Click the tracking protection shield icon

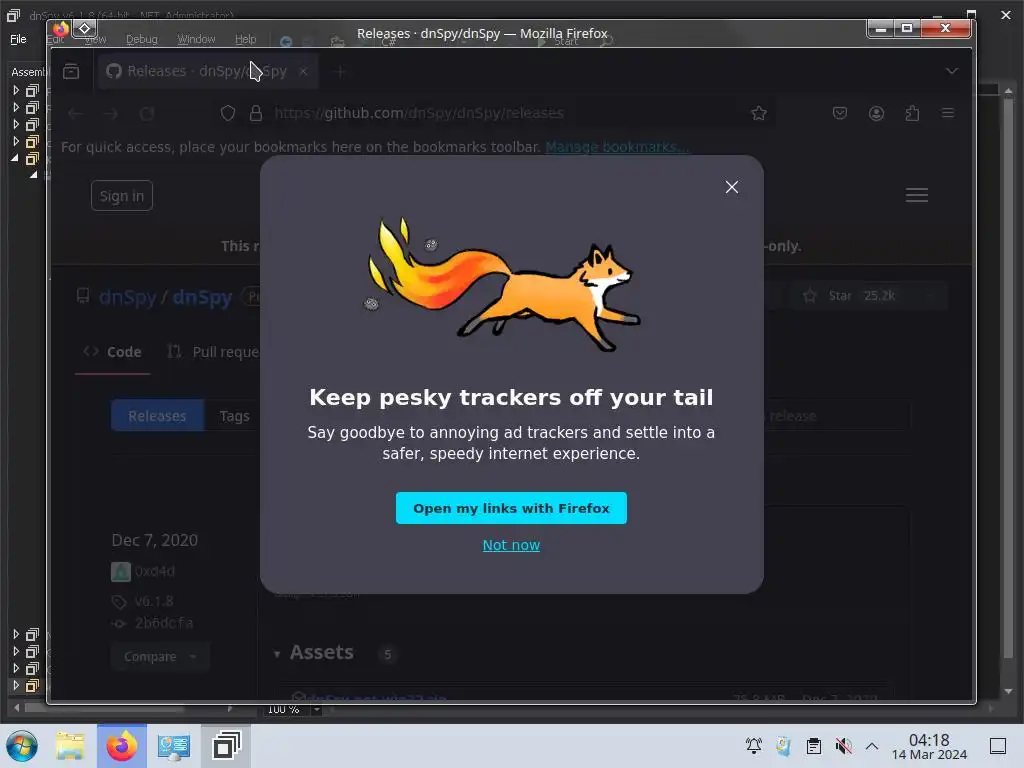tap(227, 114)
